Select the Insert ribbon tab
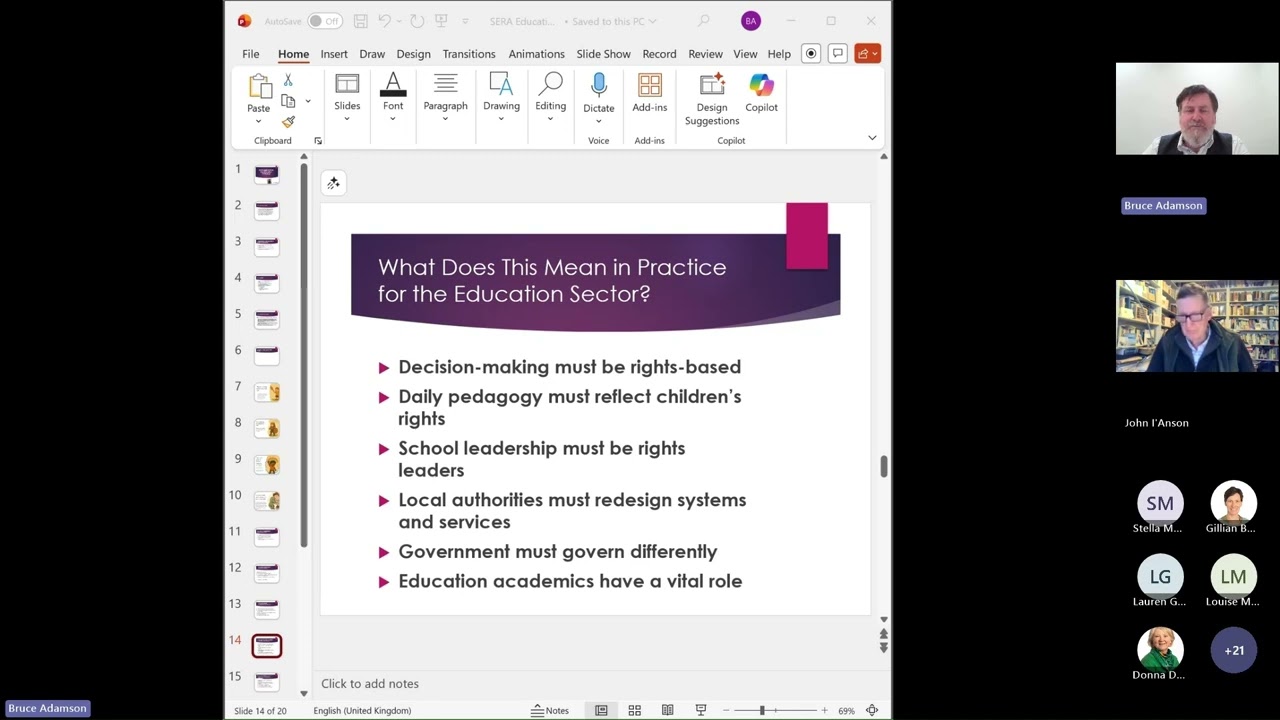Image resolution: width=1280 pixels, height=720 pixels. (334, 54)
